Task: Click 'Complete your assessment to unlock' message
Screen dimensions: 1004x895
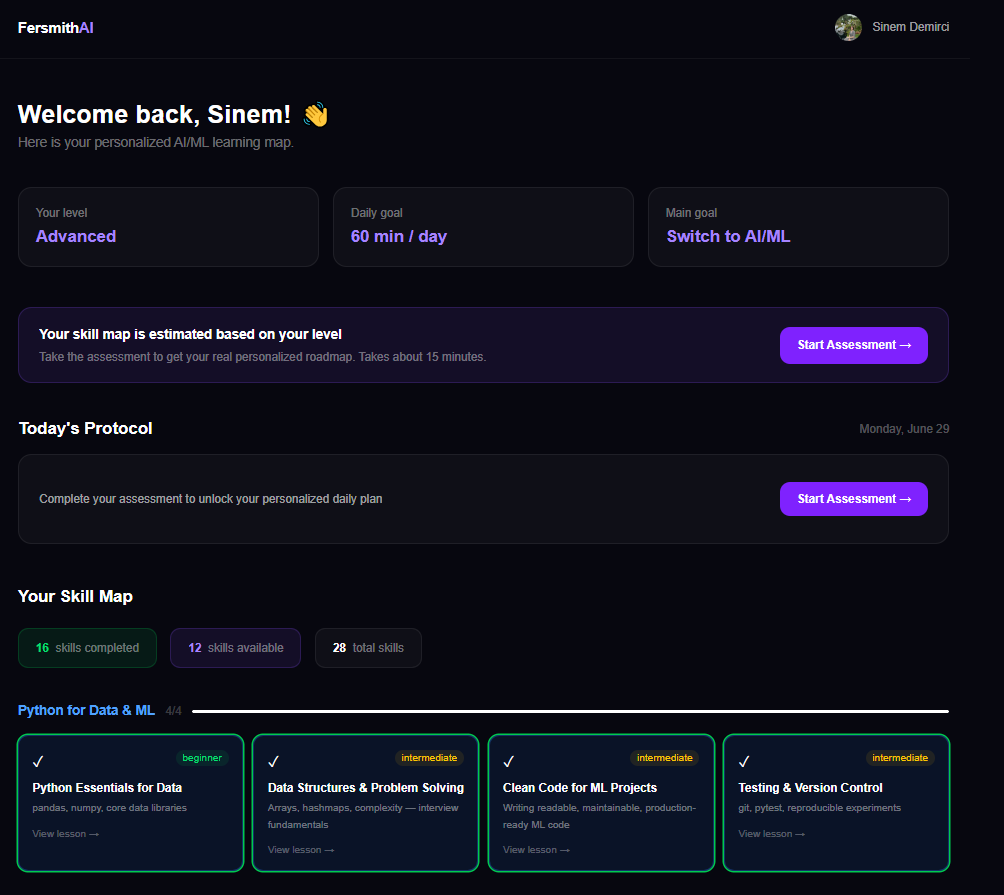Action: tap(211, 499)
